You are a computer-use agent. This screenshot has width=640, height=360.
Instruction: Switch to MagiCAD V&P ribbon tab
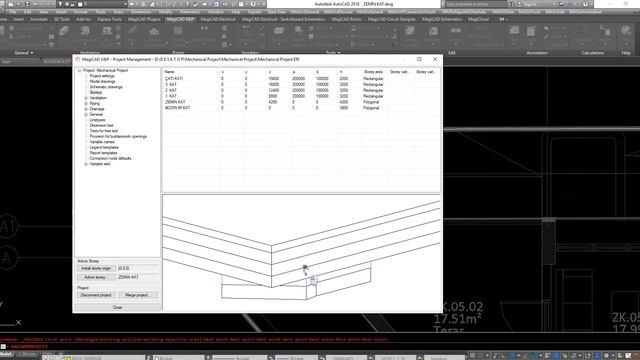pos(180,19)
